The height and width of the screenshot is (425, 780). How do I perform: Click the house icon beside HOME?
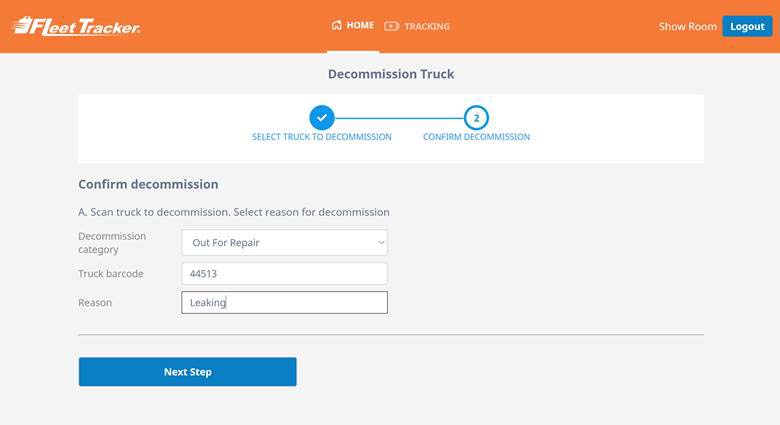point(336,26)
